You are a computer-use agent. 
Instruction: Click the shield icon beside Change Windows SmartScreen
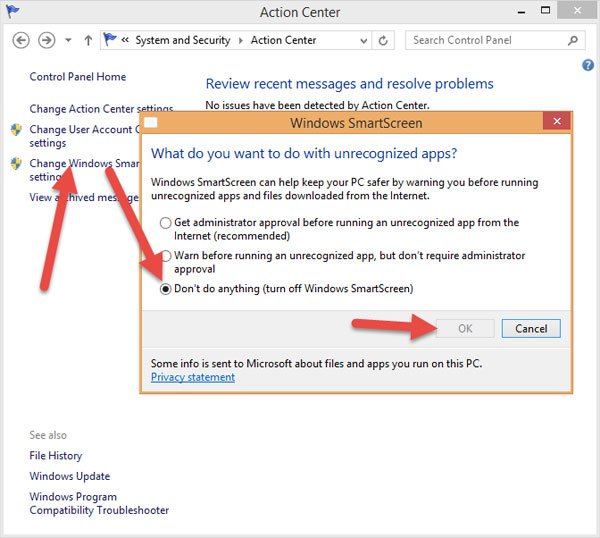click(x=16, y=164)
